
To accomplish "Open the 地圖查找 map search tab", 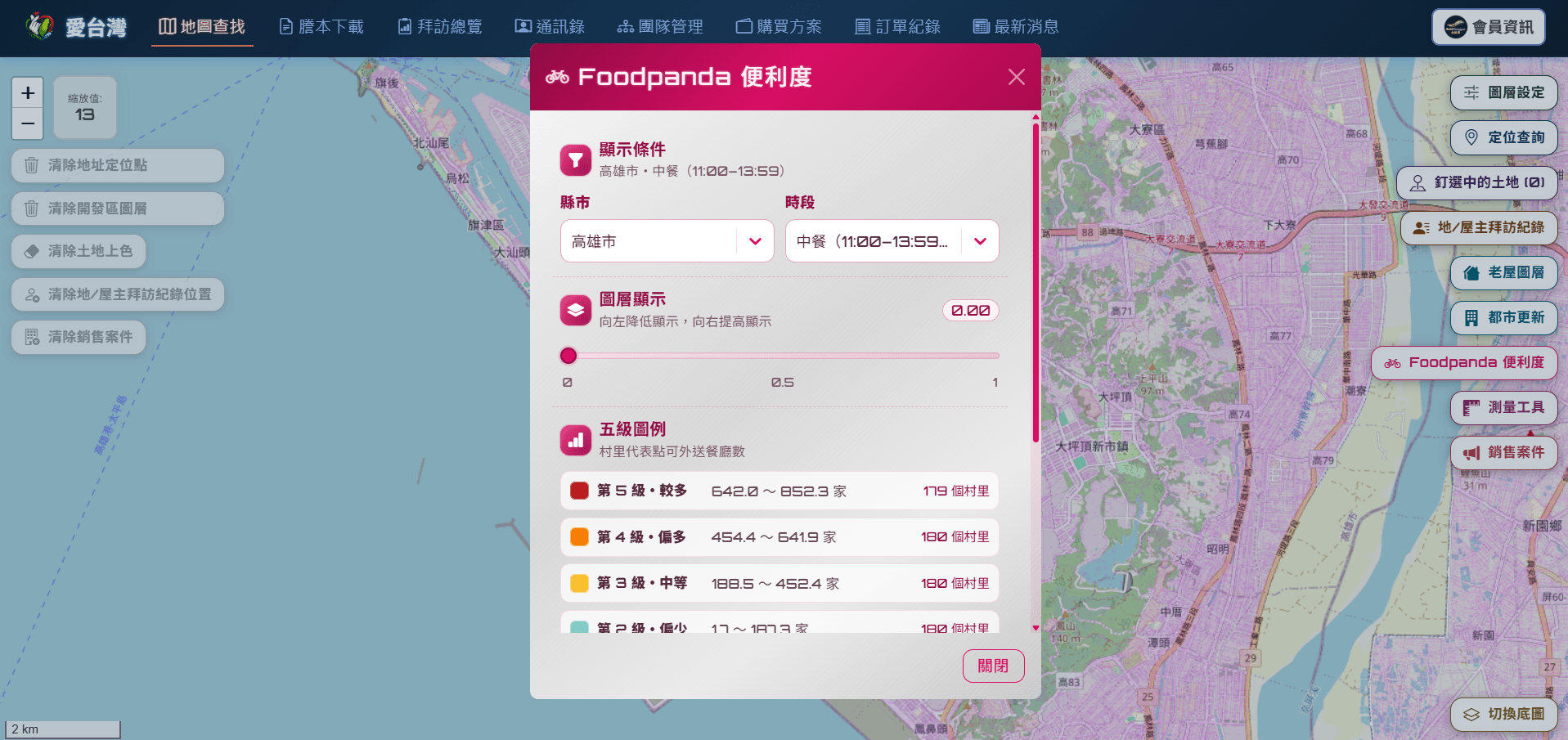I will [202, 27].
